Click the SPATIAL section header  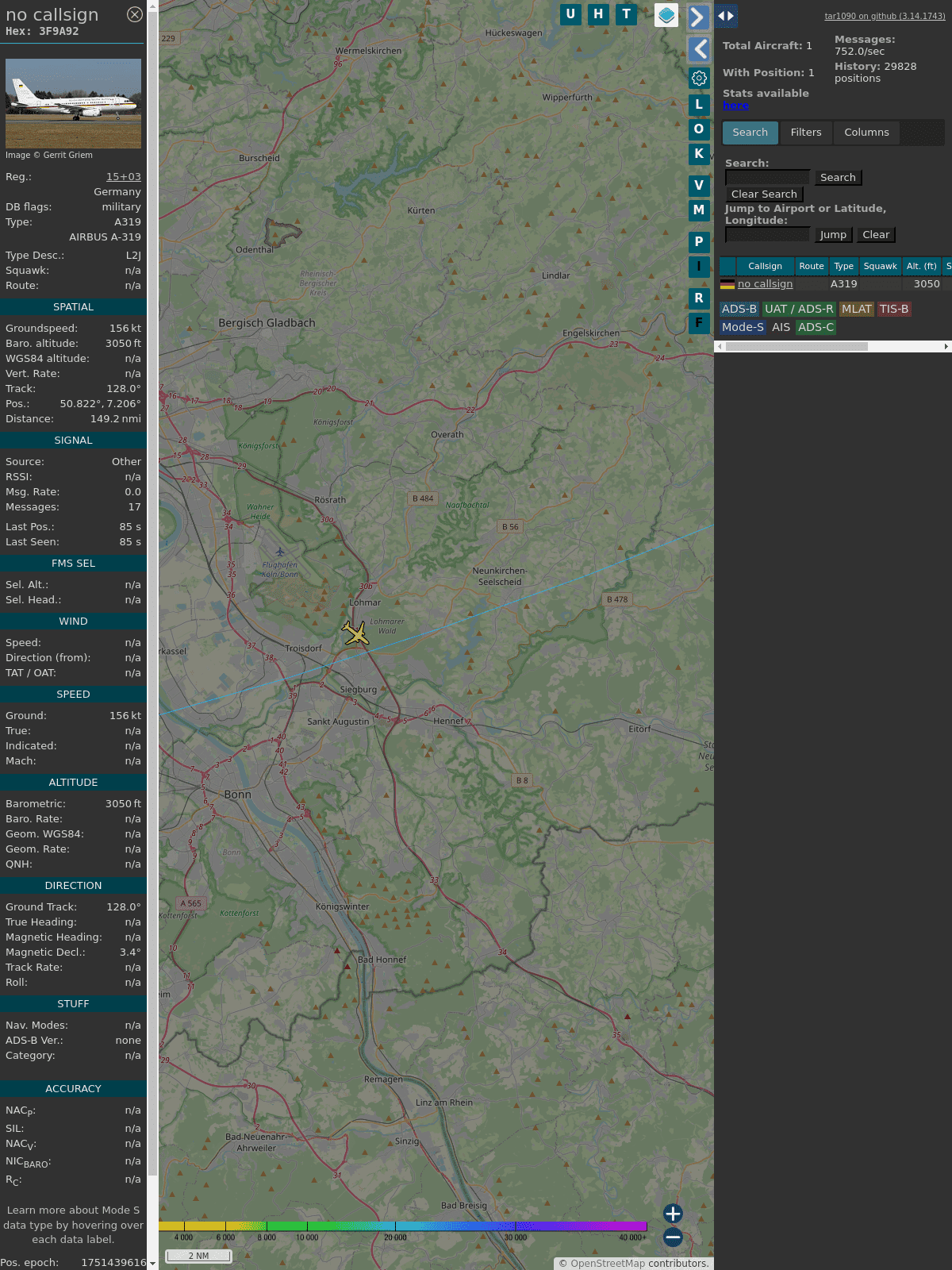tap(73, 307)
